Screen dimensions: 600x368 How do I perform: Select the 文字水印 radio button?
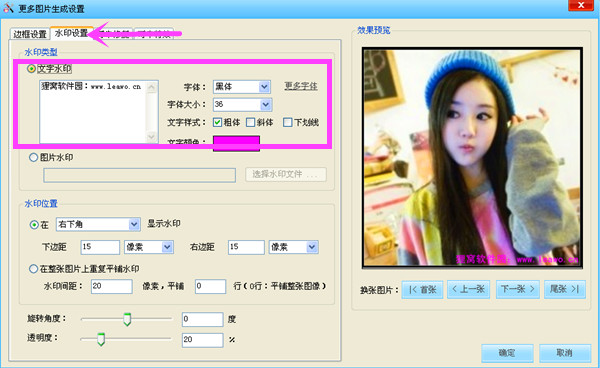31,69
